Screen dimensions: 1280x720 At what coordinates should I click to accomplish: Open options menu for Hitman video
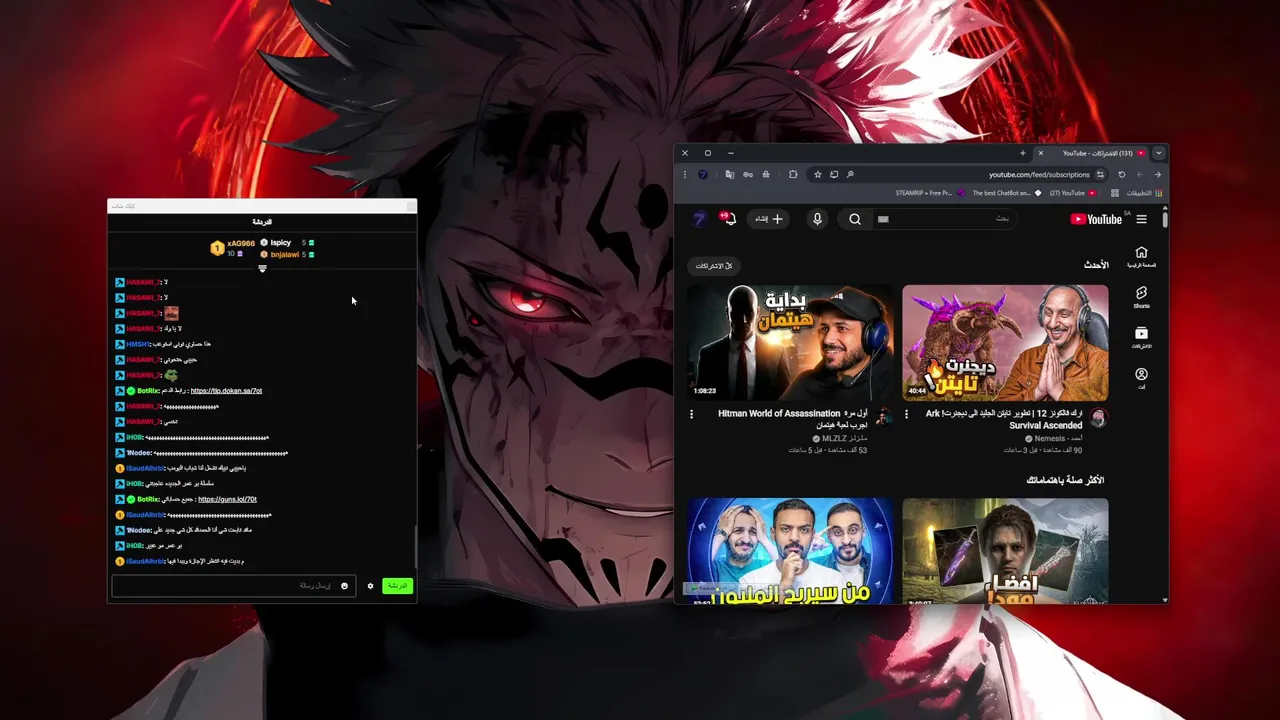click(x=691, y=413)
